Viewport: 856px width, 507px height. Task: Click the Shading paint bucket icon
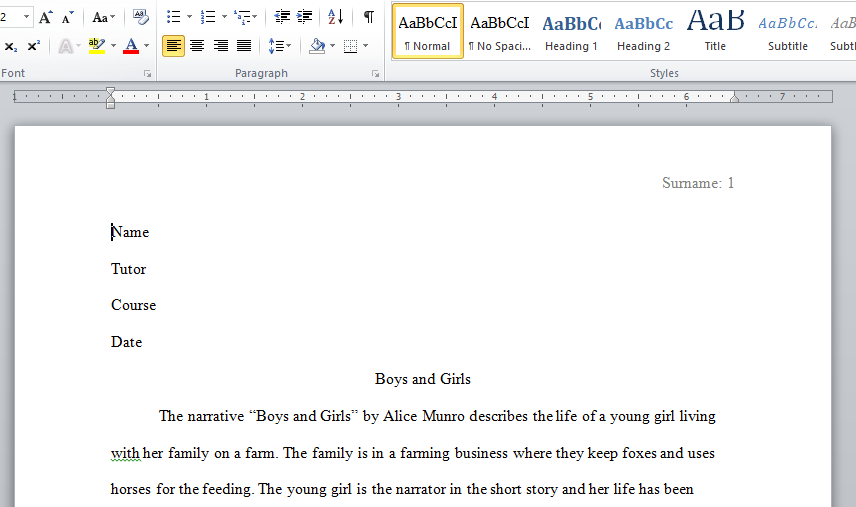click(x=317, y=46)
